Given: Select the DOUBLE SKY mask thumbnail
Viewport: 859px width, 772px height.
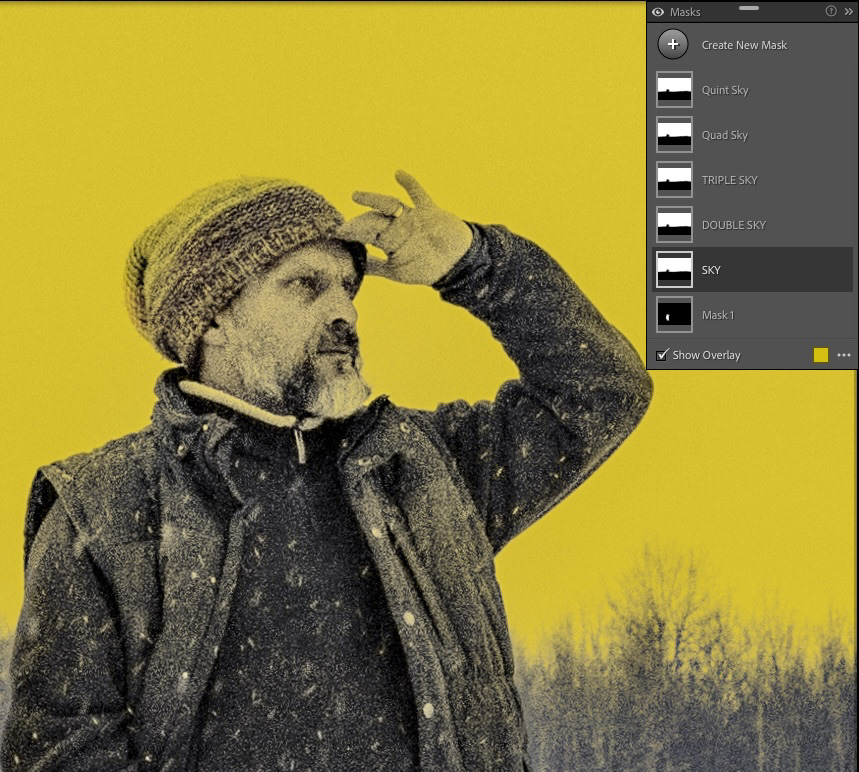Looking at the screenshot, I should click(x=674, y=224).
